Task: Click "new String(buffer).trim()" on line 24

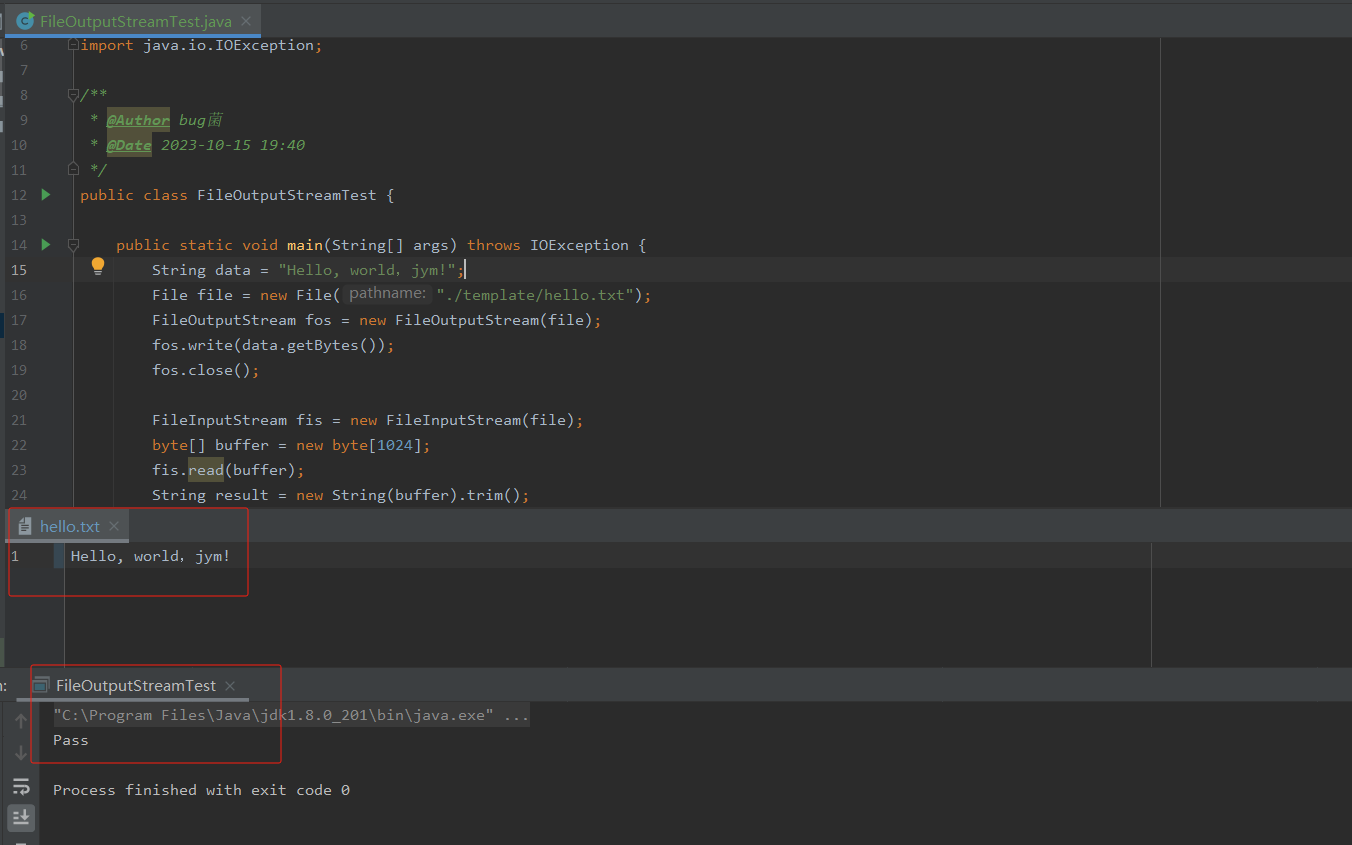Action: tap(408, 495)
